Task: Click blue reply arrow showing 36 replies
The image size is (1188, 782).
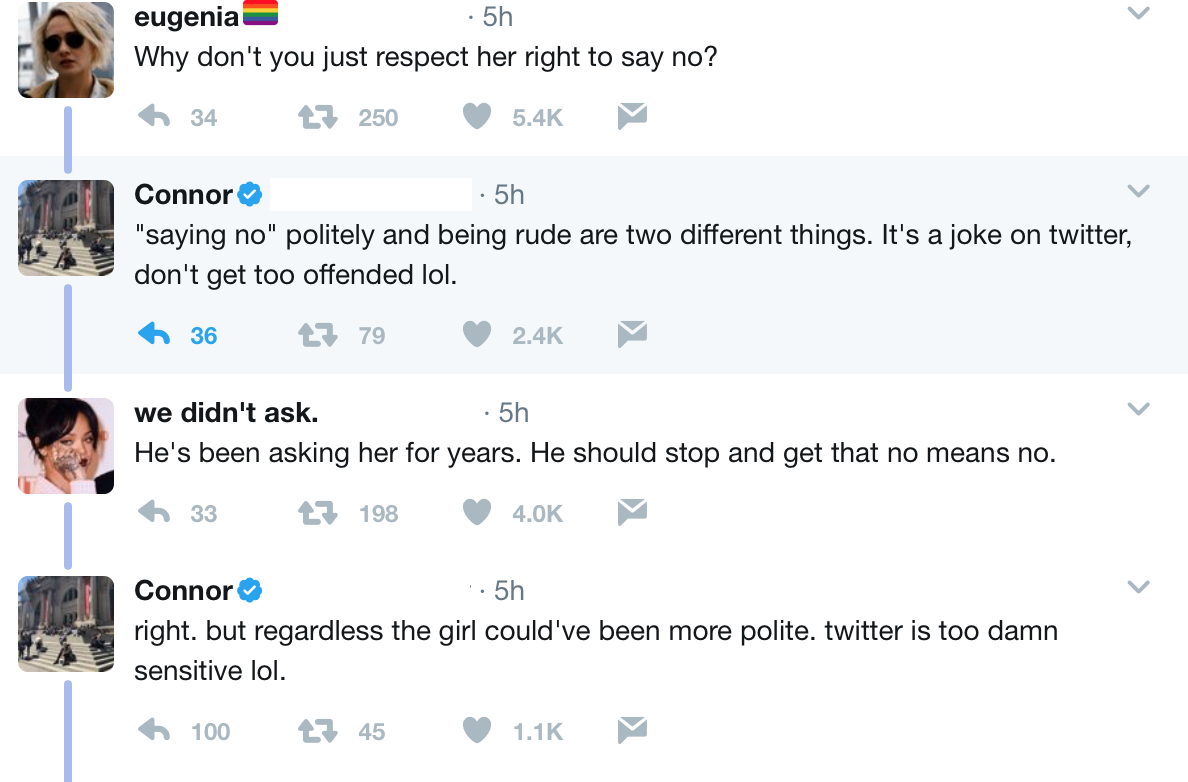Action: [153, 335]
